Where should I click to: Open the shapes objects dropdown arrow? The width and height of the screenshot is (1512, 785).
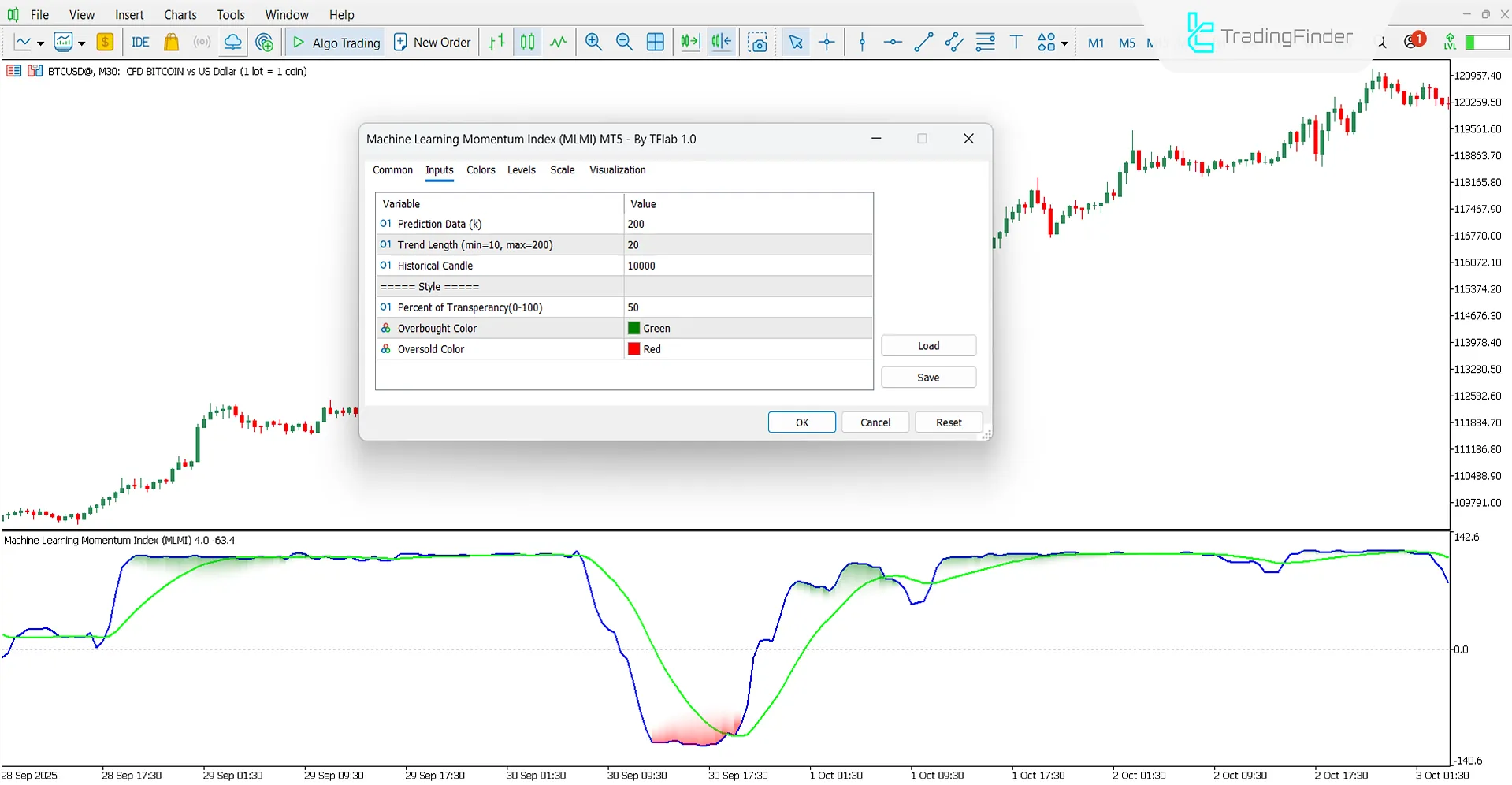[x=1064, y=43]
